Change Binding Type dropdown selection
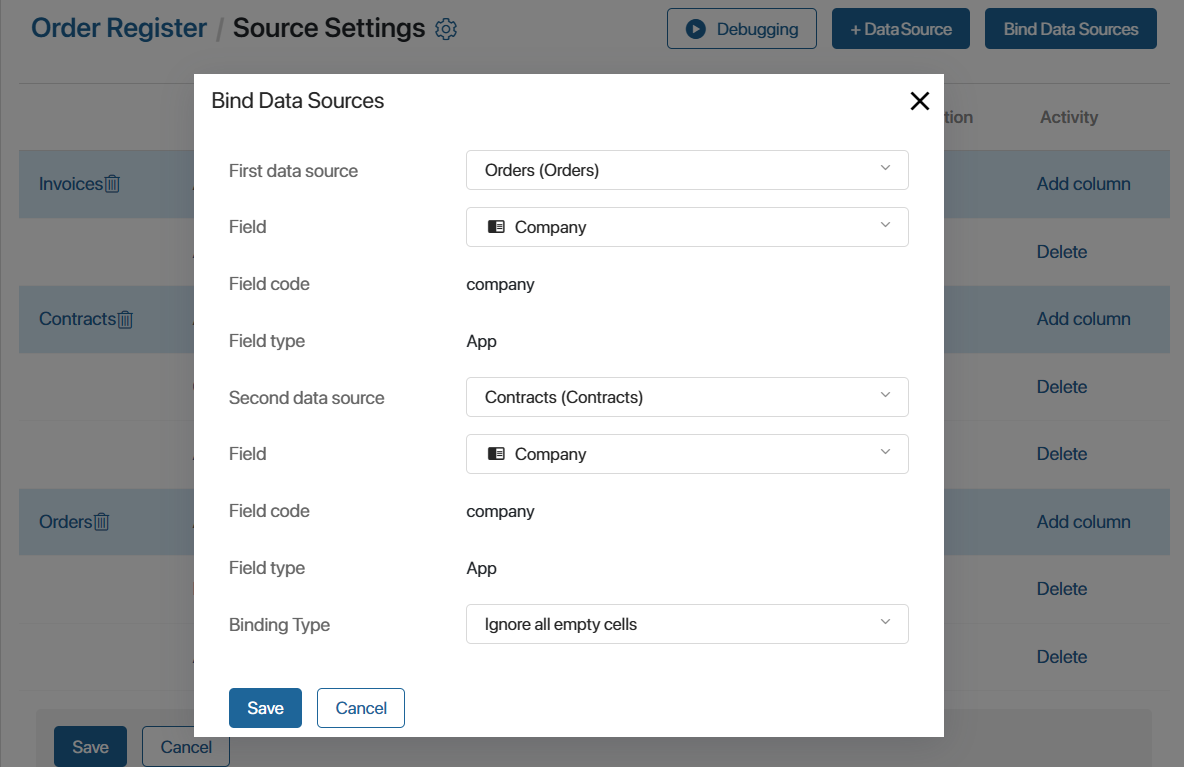Screen dimensions: 1184x767 point(687,624)
